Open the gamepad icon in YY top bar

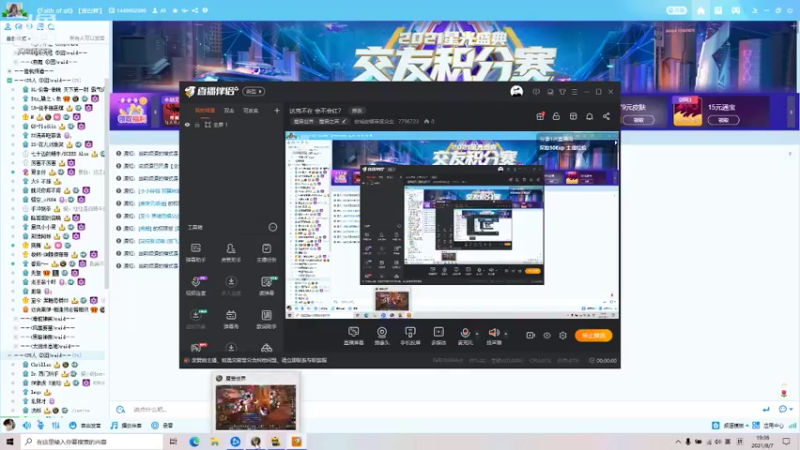click(x=736, y=10)
